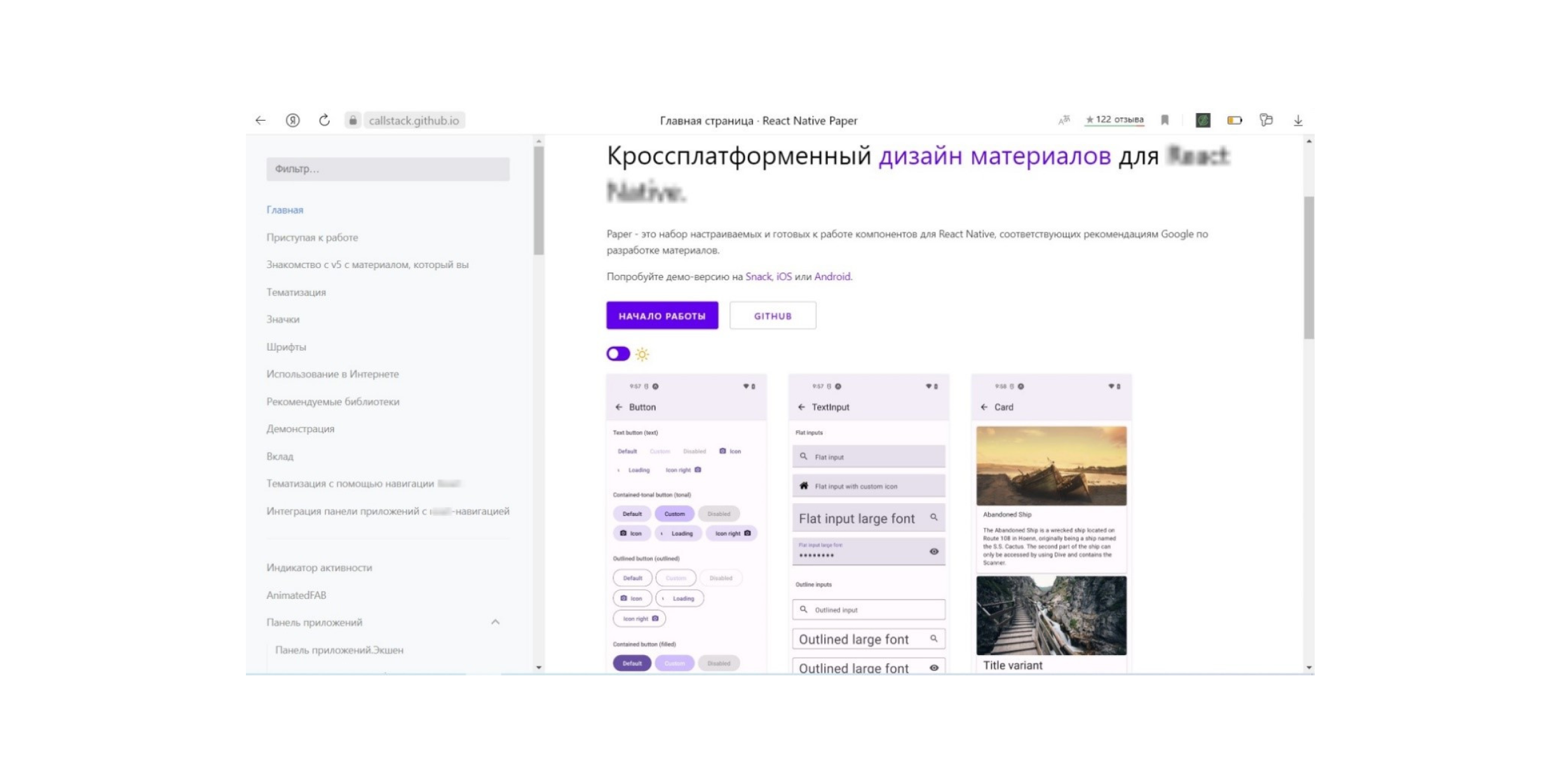The image size is (1560, 784).
Task: Select Тематизация in the sidebar
Action: pyautogui.click(x=296, y=292)
